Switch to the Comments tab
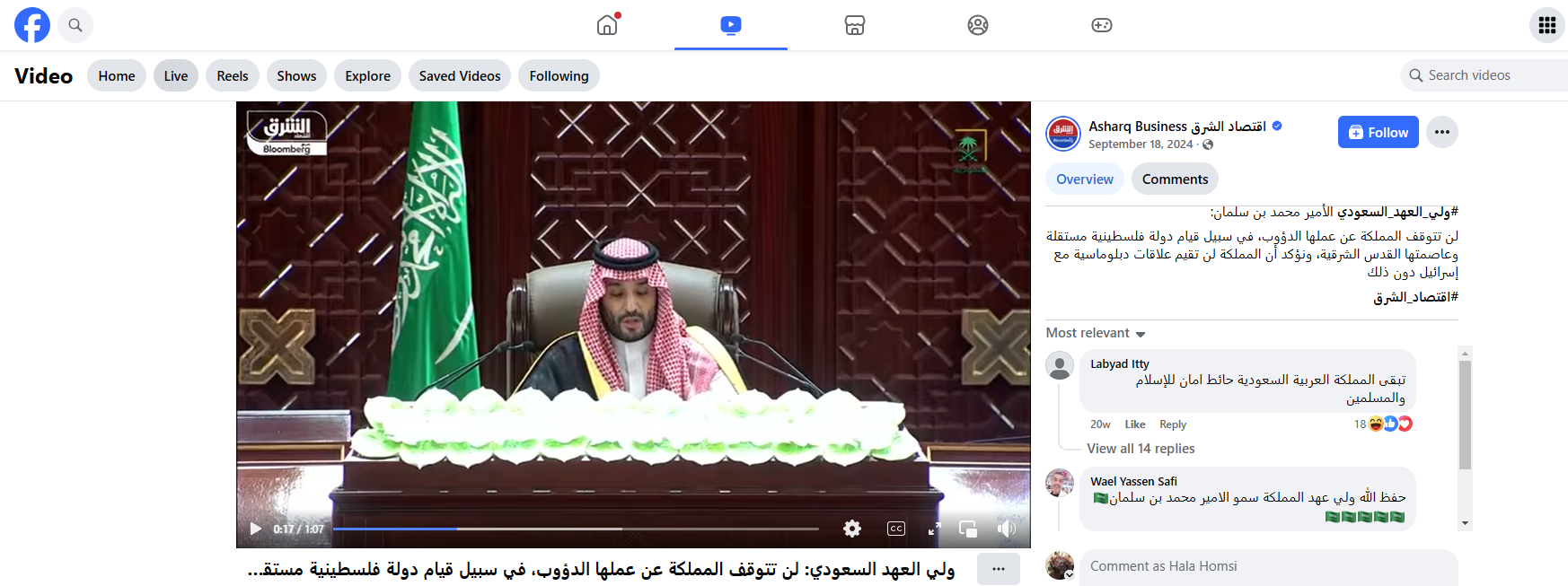 (1175, 179)
